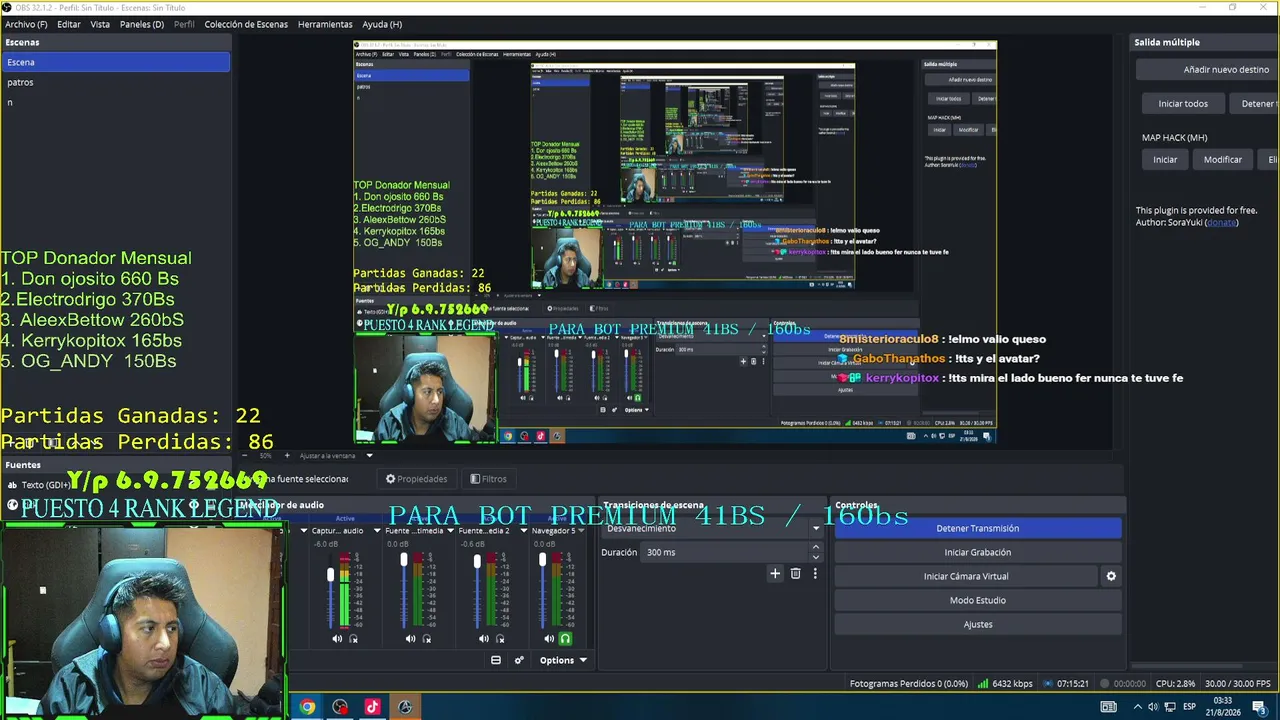Delete the selected scene transition
Screen dimensions: 1280x720
(795, 574)
